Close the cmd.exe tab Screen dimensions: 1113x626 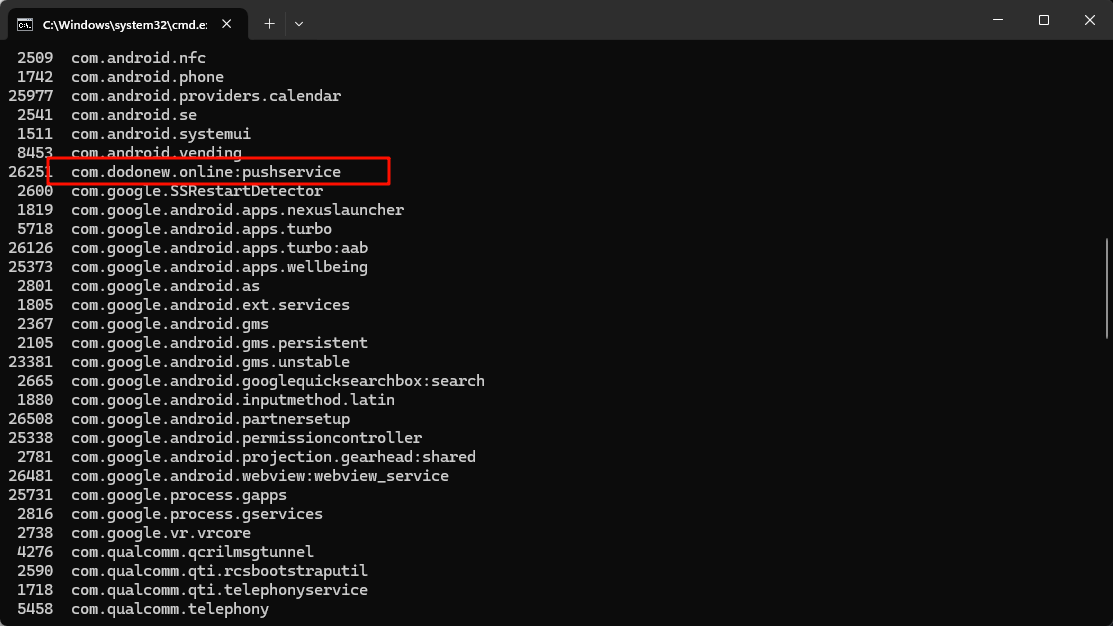coord(230,23)
